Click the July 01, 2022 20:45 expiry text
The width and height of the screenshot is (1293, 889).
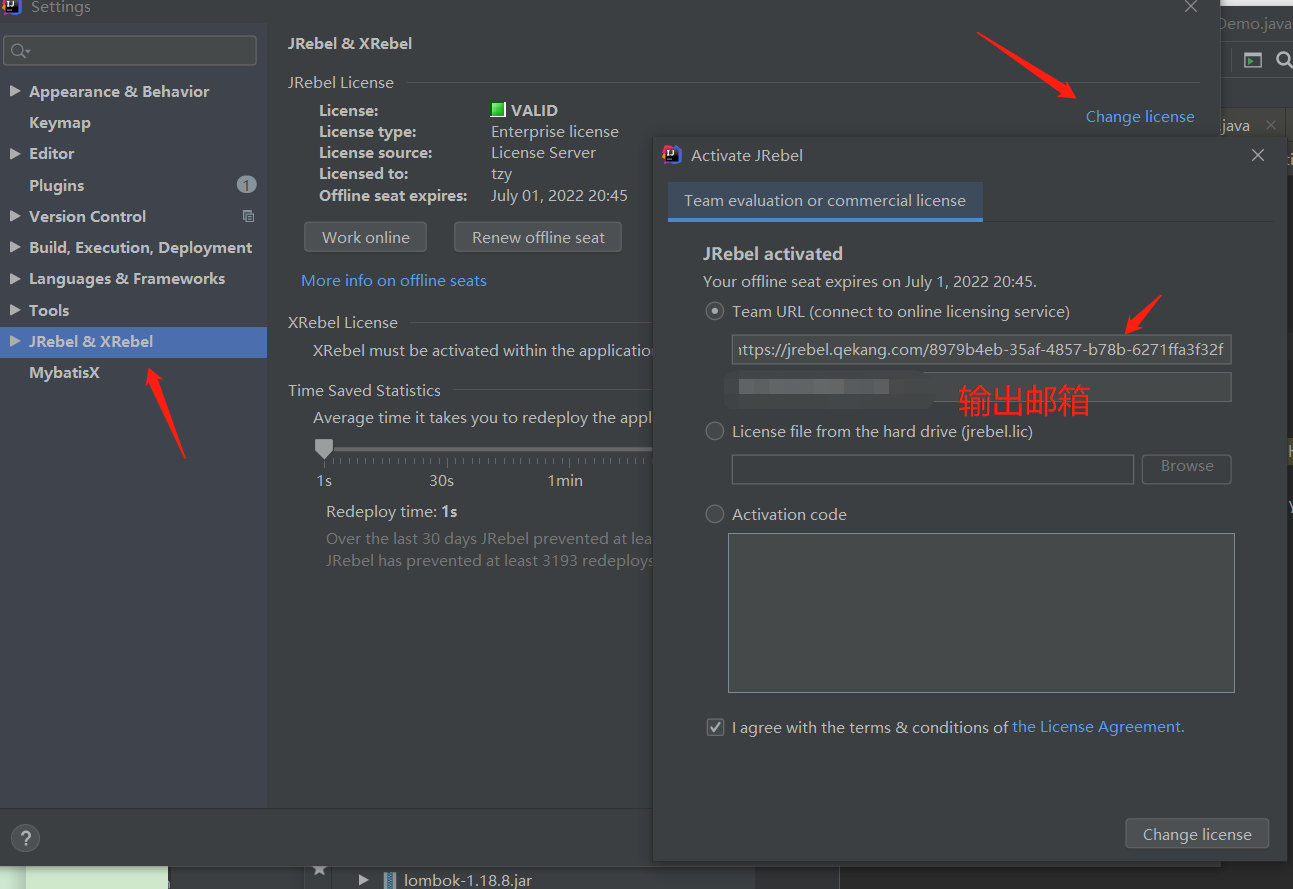coord(559,195)
